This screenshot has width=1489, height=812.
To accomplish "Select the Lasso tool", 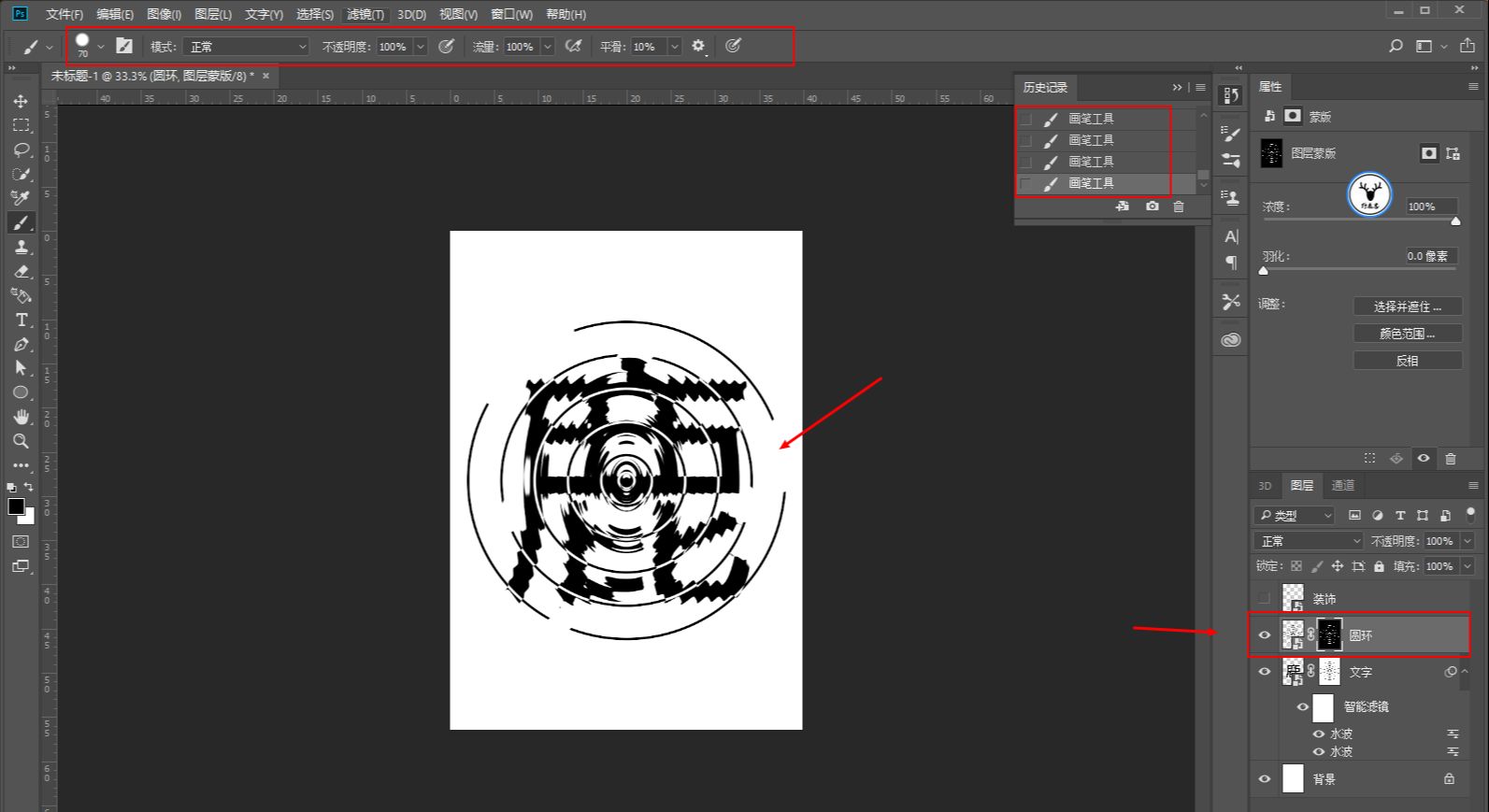I will tap(21, 150).
